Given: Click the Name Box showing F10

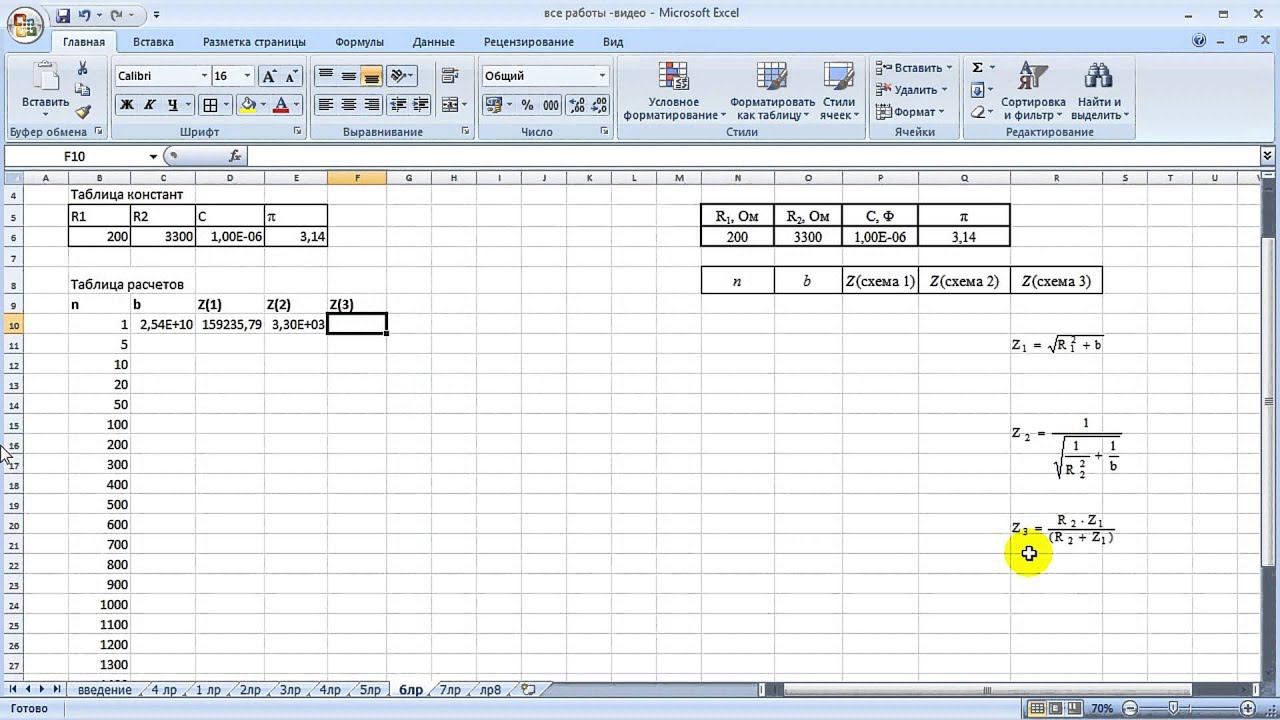Looking at the screenshot, I should pyautogui.click(x=75, y=156).
